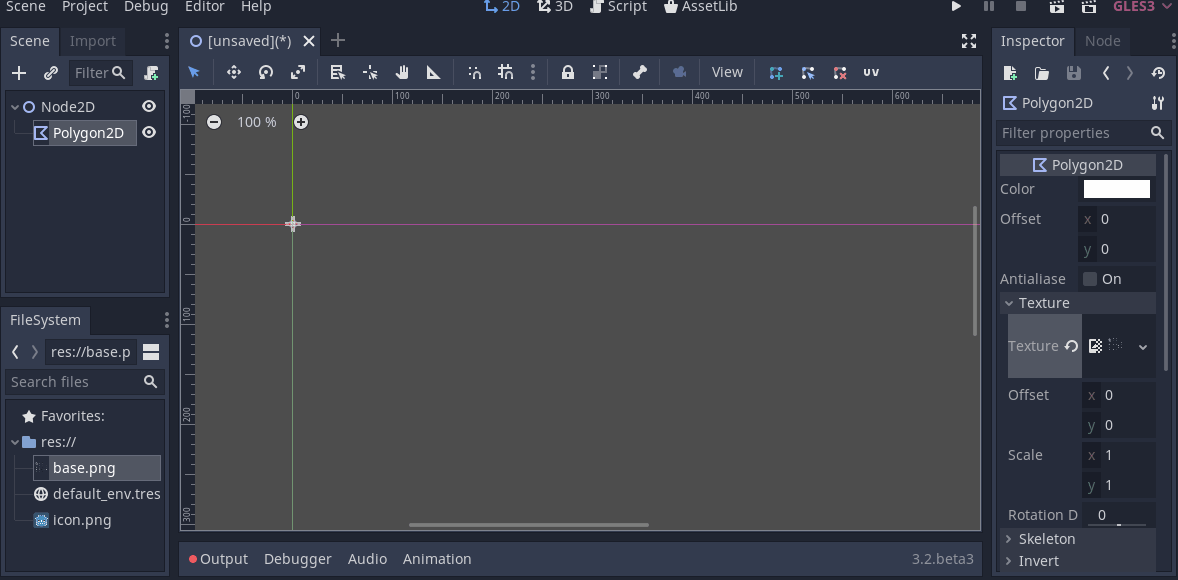Viewport: 1178px width, 580px height.
Task: Adjust the Rotation Degrees slider
Action: tap(1118, 525)
